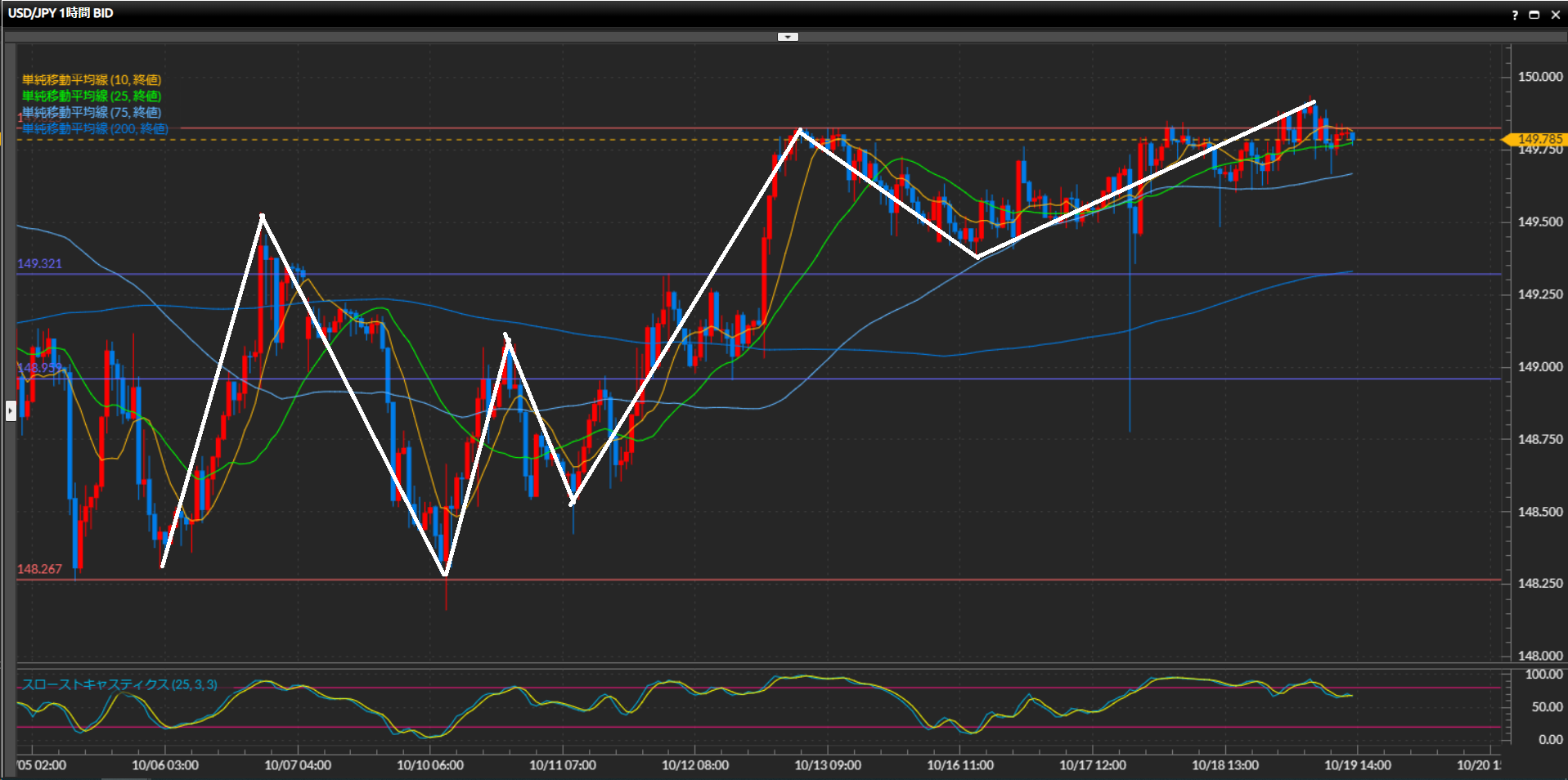The height and width of the screenshot is (780, 1568).
Task: Click the 100.00 stochastics axis label
Action: pos(1544,675)
